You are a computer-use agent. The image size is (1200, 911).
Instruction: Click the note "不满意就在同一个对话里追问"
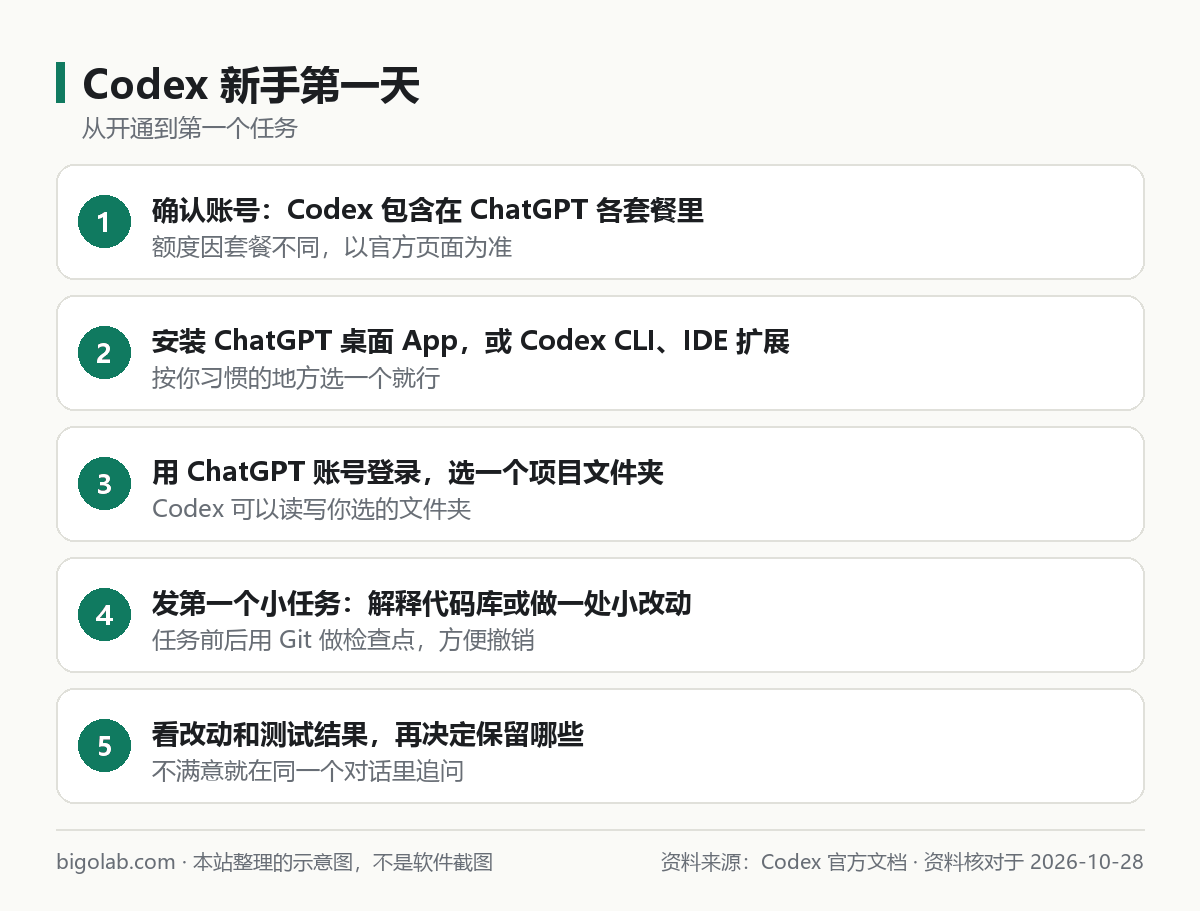(308, 771)
